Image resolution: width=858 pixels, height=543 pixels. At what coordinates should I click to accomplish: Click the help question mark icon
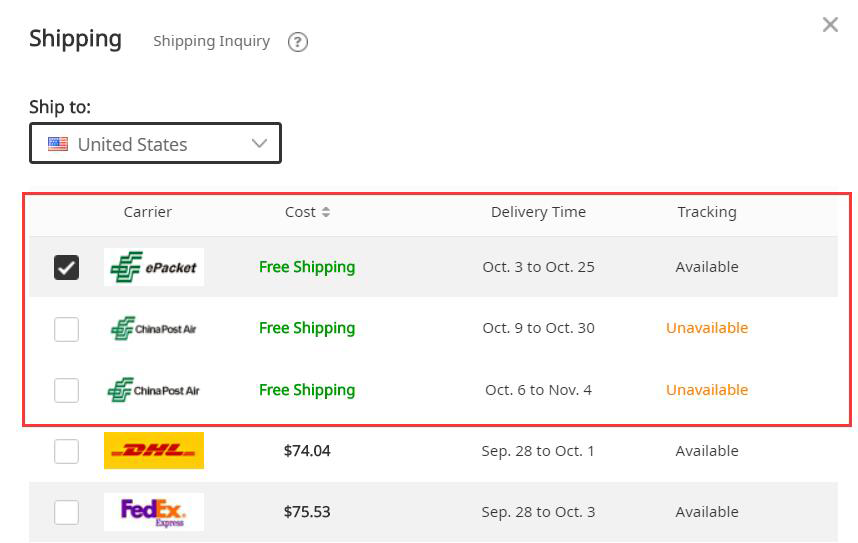297,42
